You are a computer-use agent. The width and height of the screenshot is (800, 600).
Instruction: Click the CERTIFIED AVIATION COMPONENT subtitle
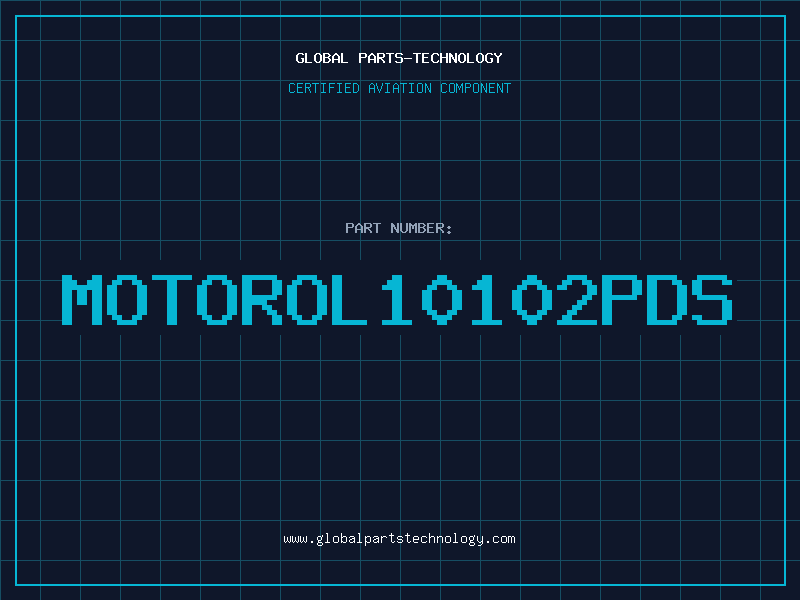click(x=399, y=88)
